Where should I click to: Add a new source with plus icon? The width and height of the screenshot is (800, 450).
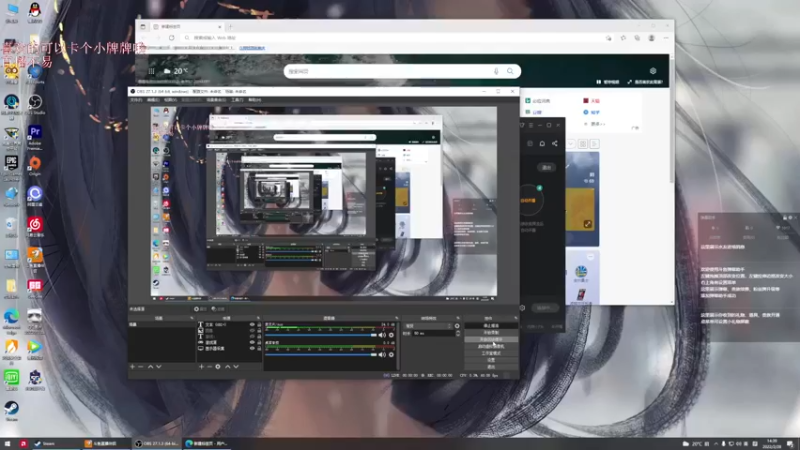tap(201, 367)
